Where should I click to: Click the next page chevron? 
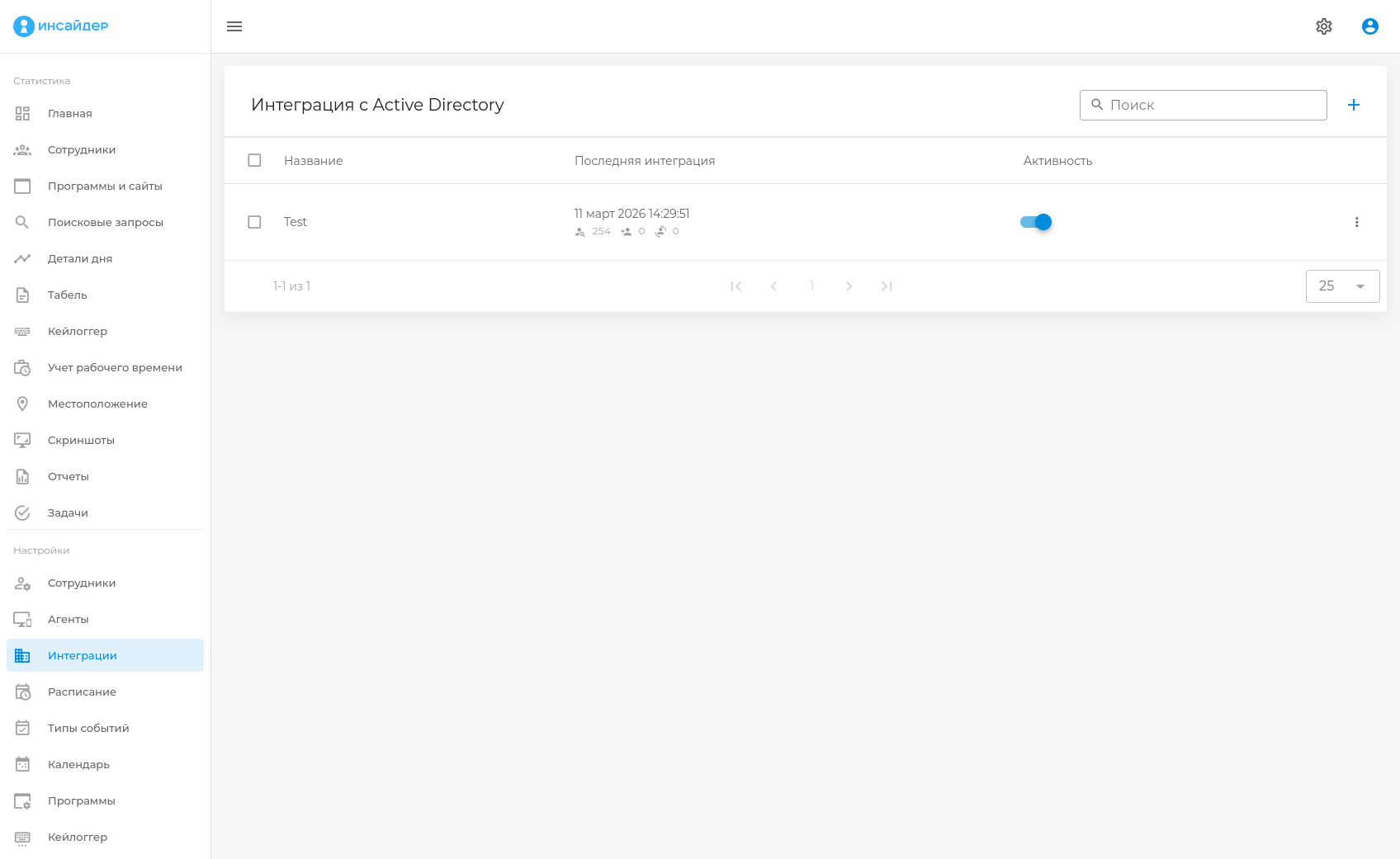[x=849, y=286]
